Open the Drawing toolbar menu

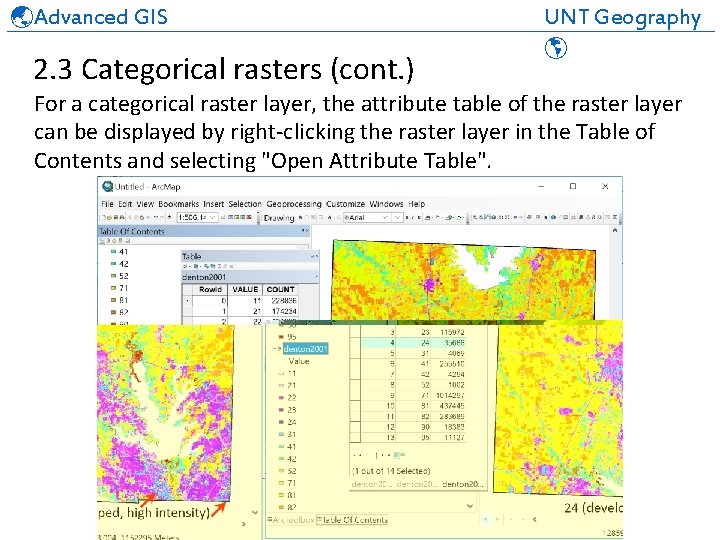pyautogui.click(x=279, y=218)
